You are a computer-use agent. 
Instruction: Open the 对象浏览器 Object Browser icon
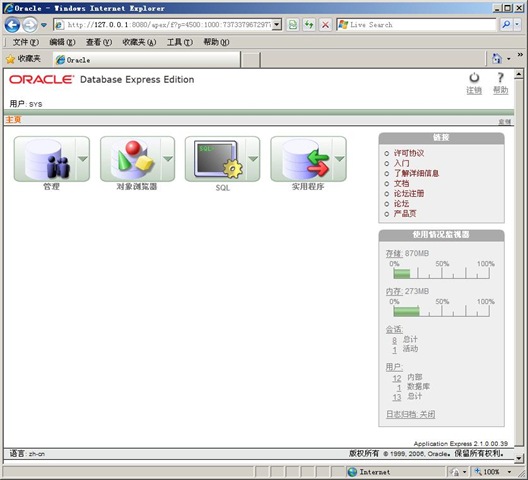[x=130, y=159]
